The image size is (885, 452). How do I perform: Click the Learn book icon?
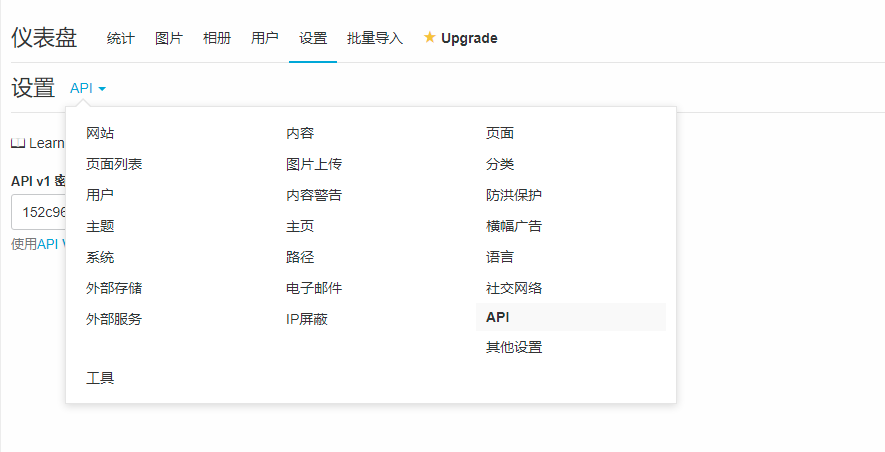tap(17, 143)
